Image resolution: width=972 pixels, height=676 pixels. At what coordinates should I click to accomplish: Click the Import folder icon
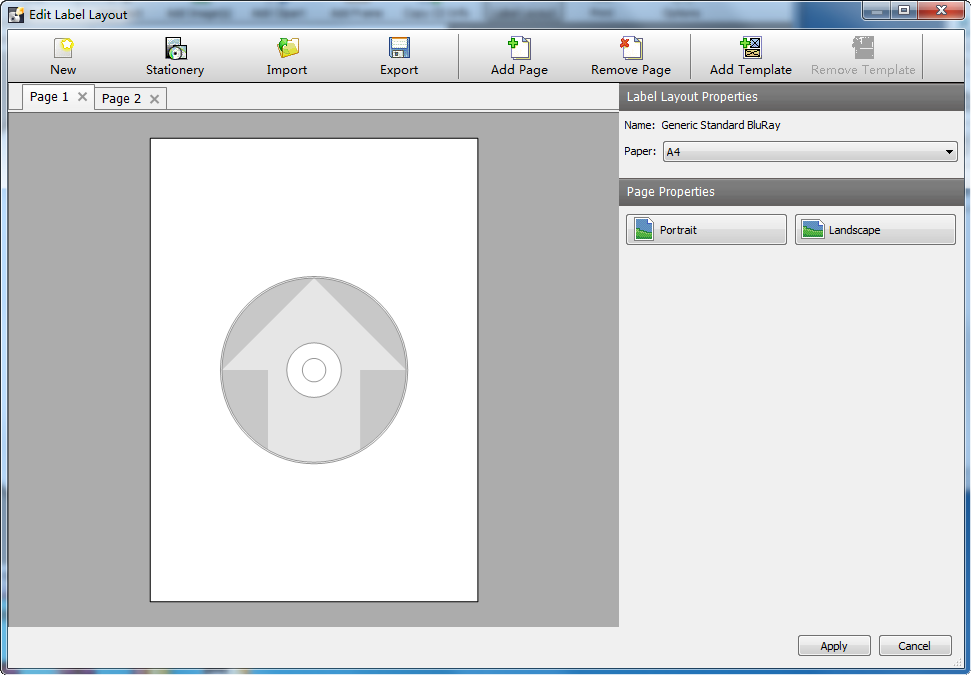(287, 48)
